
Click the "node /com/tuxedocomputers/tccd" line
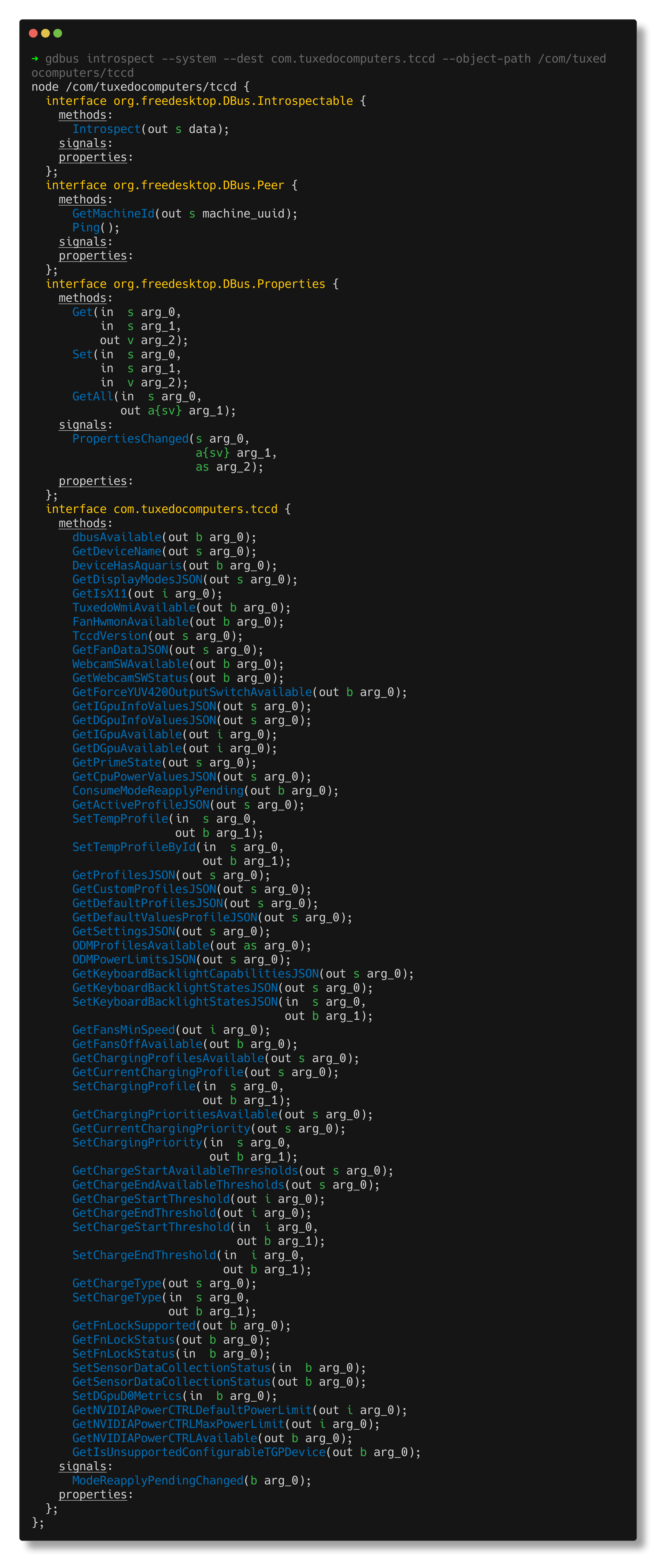point(141,87)
